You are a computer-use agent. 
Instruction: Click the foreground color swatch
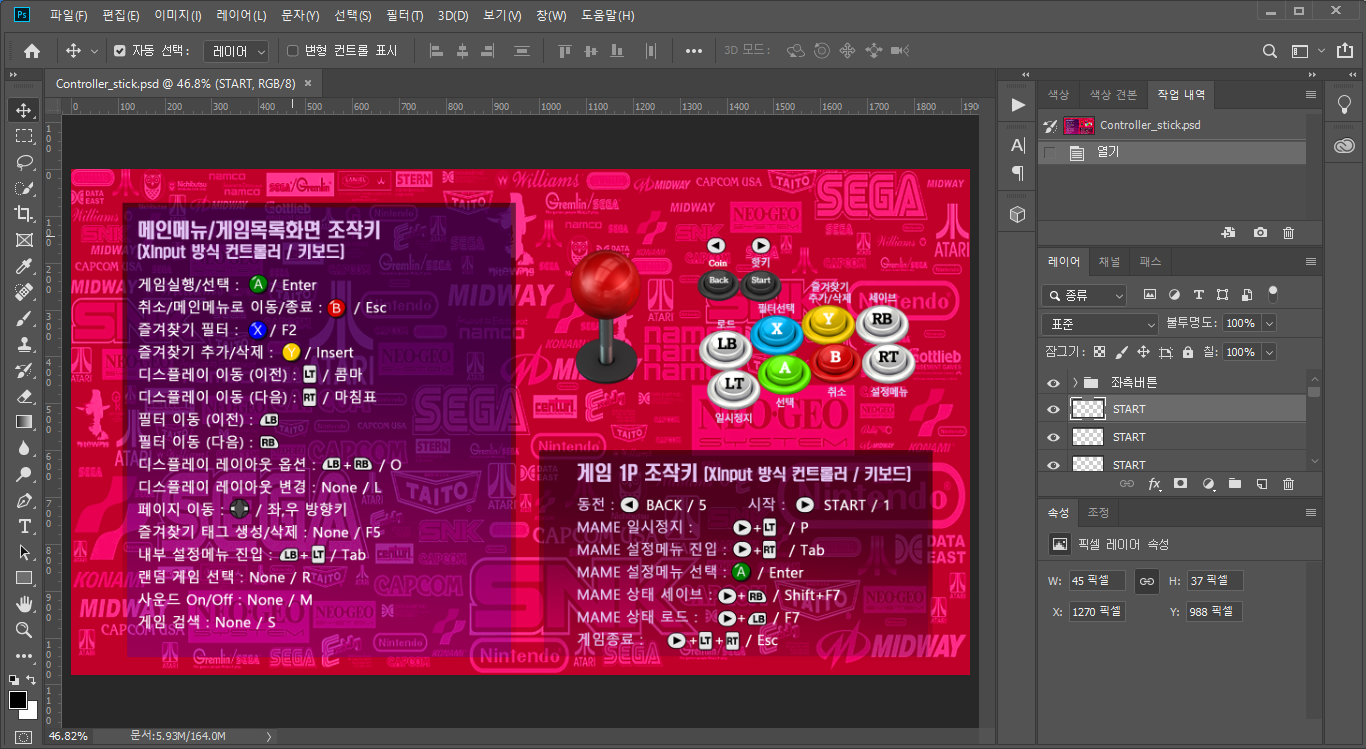coord(18,699)
